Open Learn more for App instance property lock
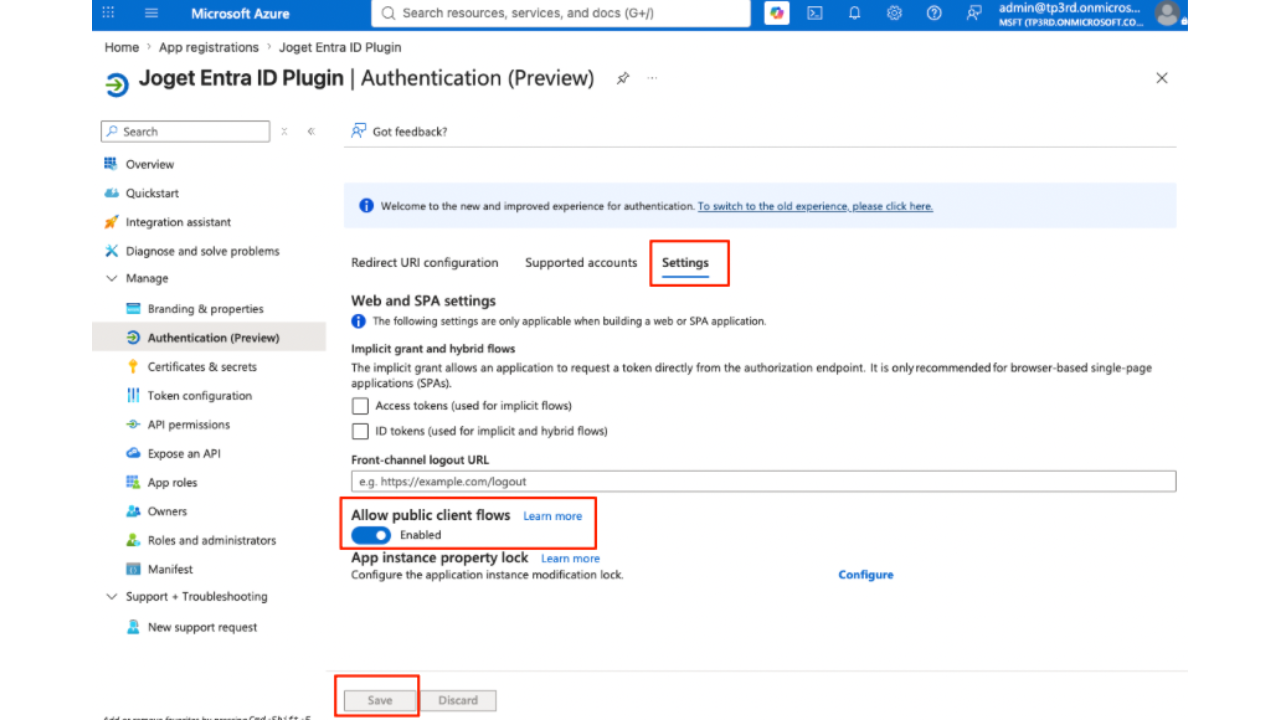 (x=570, y=558)
